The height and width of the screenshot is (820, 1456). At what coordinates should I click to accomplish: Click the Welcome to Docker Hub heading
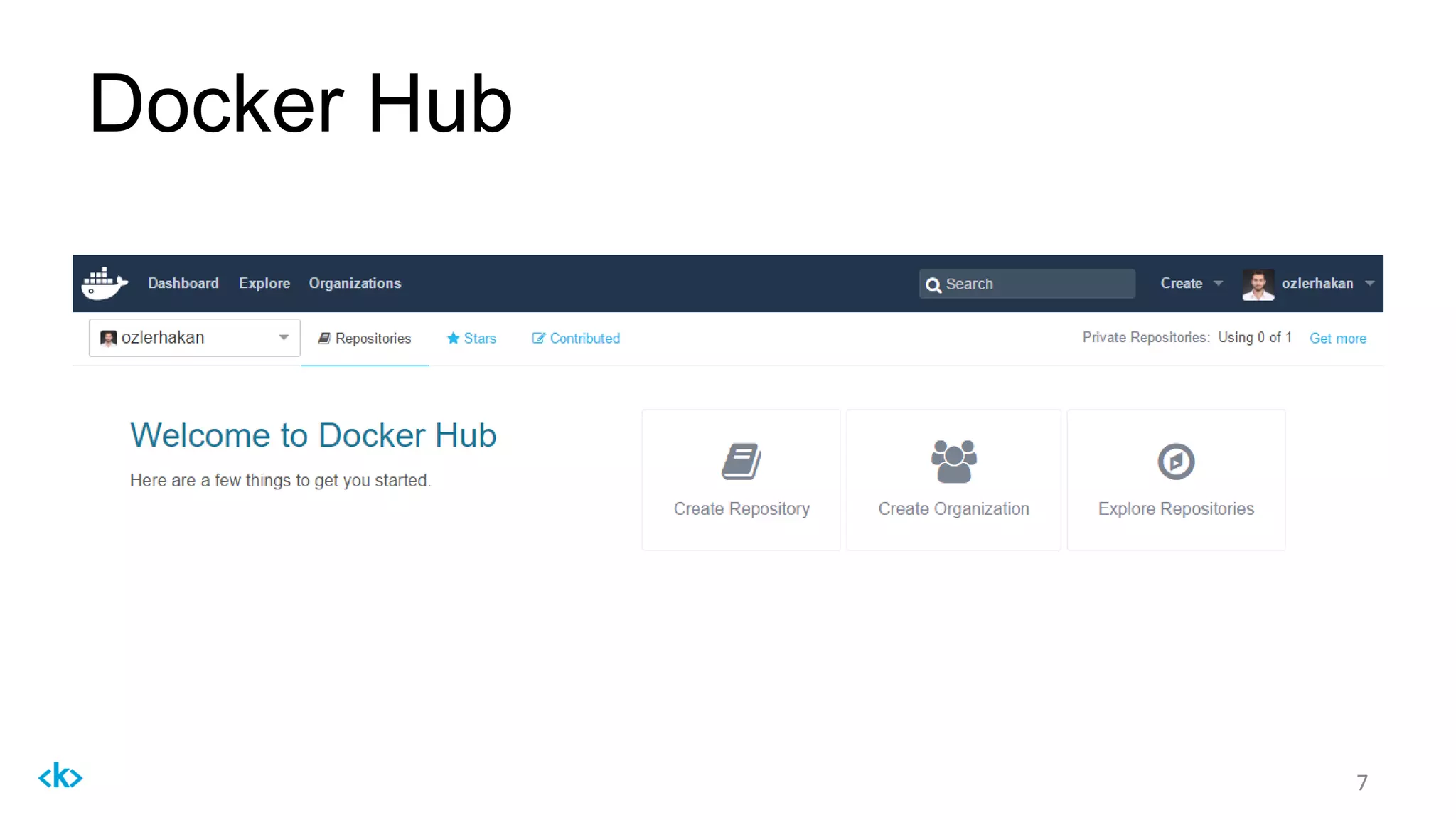pos(313,435)
